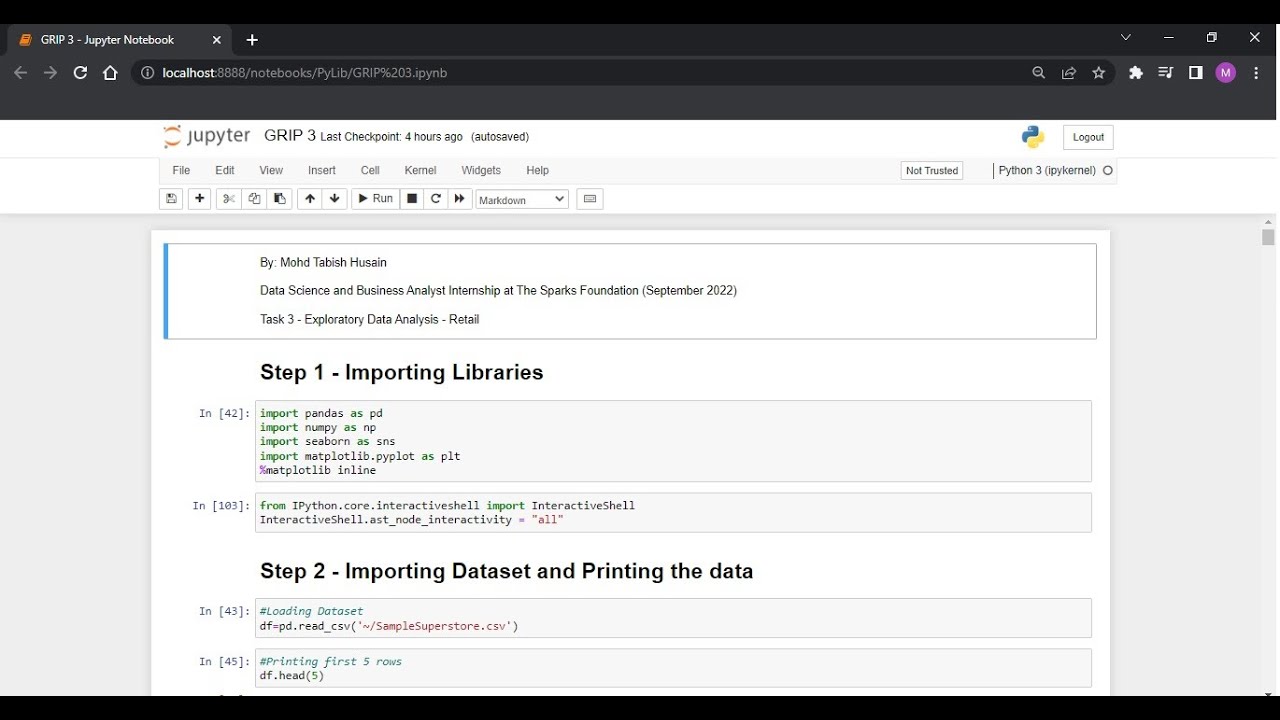The height and width of the screenshot is (720, 1280).
Task: Open the tab search chevron in Chrome
Action: [x=1126, y=37]
